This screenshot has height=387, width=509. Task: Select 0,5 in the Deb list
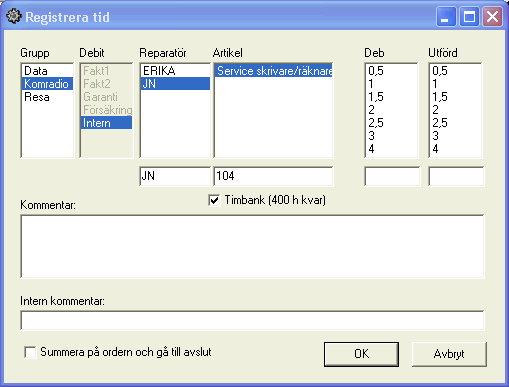coord(391,71)
